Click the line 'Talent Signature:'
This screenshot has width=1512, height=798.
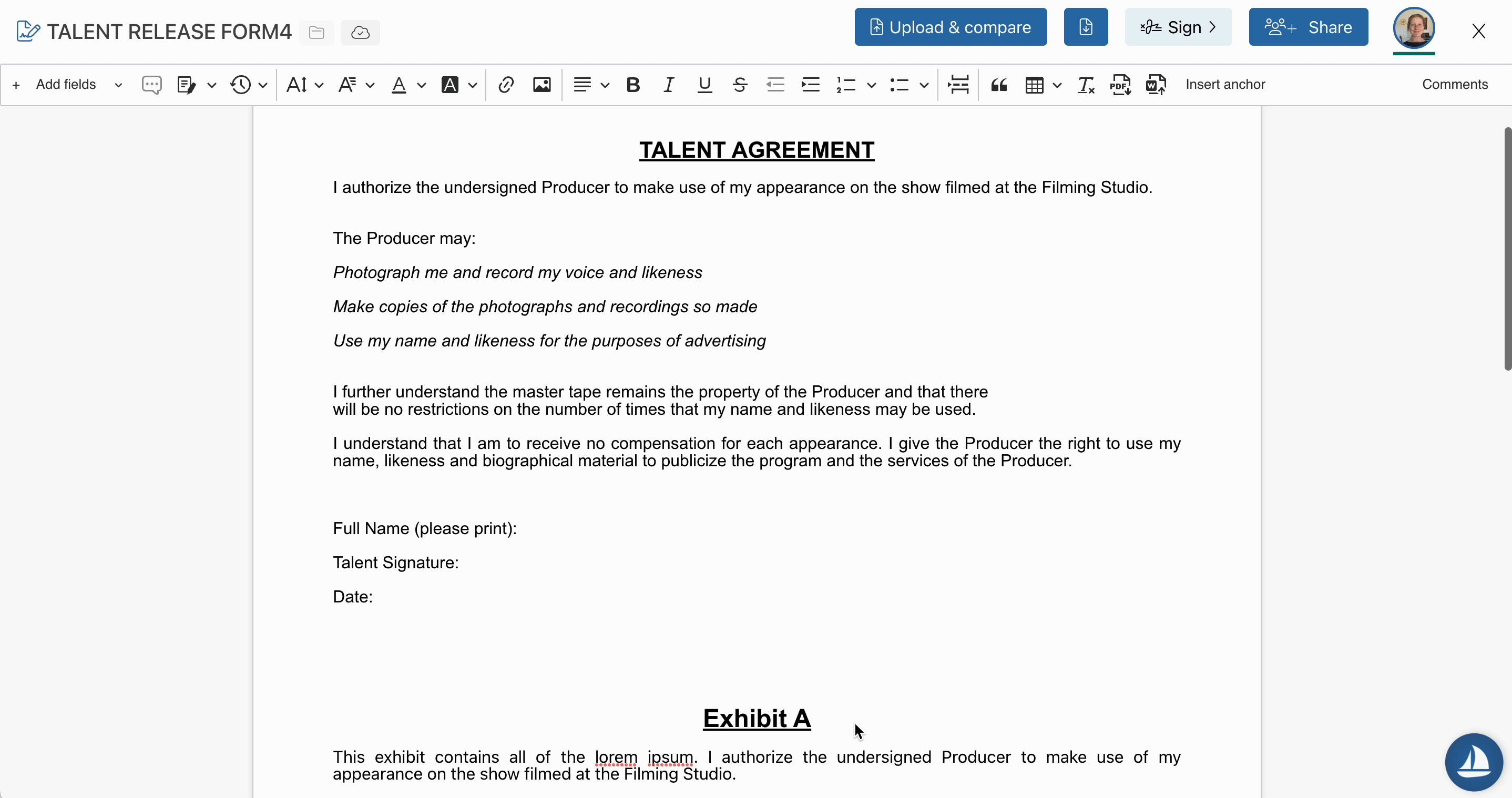[395, 562]
